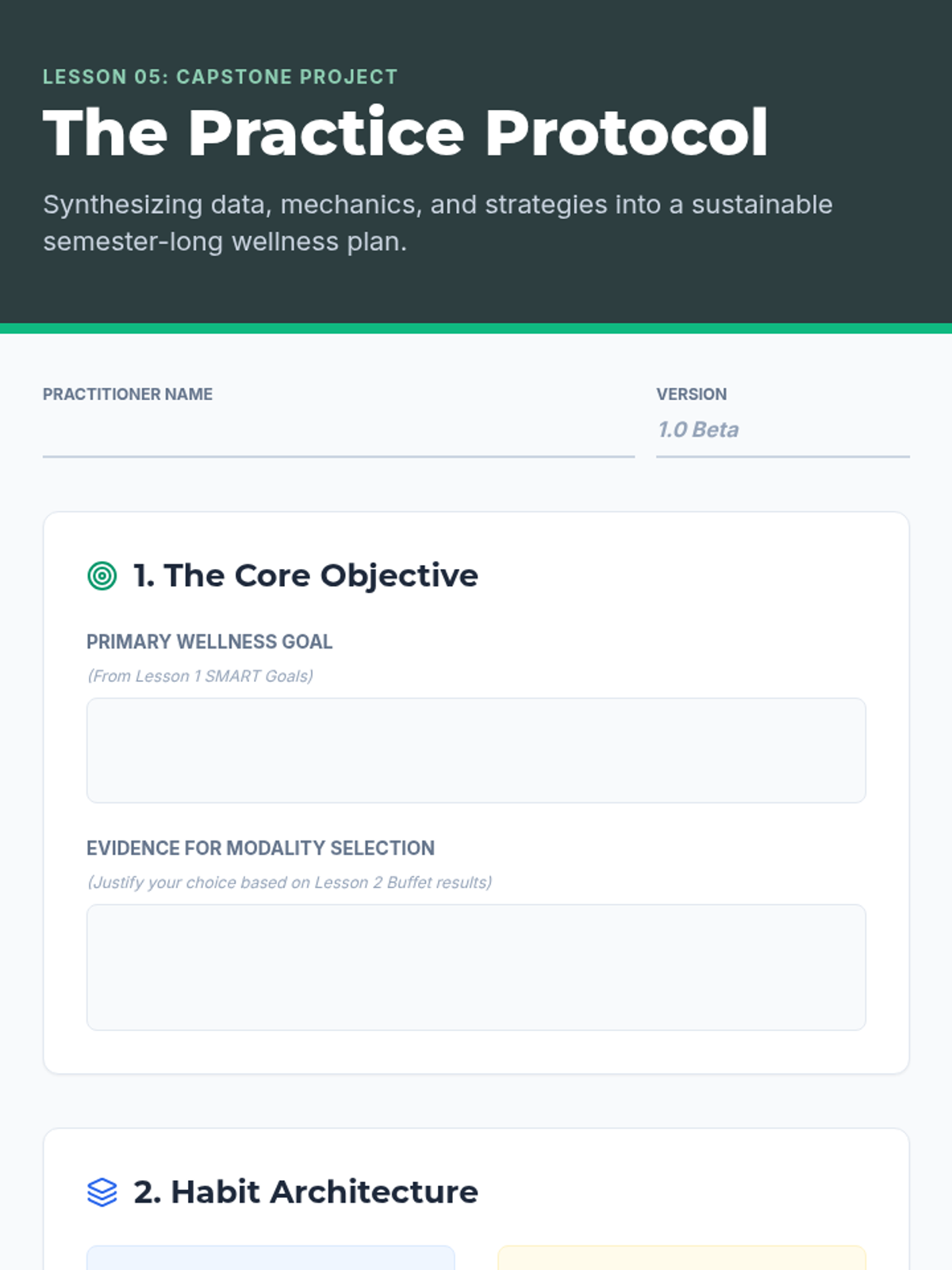Click inside the Evidence for Modality Selection box
Viewport: 952px width, 1270px height.
tap(476, 967)
